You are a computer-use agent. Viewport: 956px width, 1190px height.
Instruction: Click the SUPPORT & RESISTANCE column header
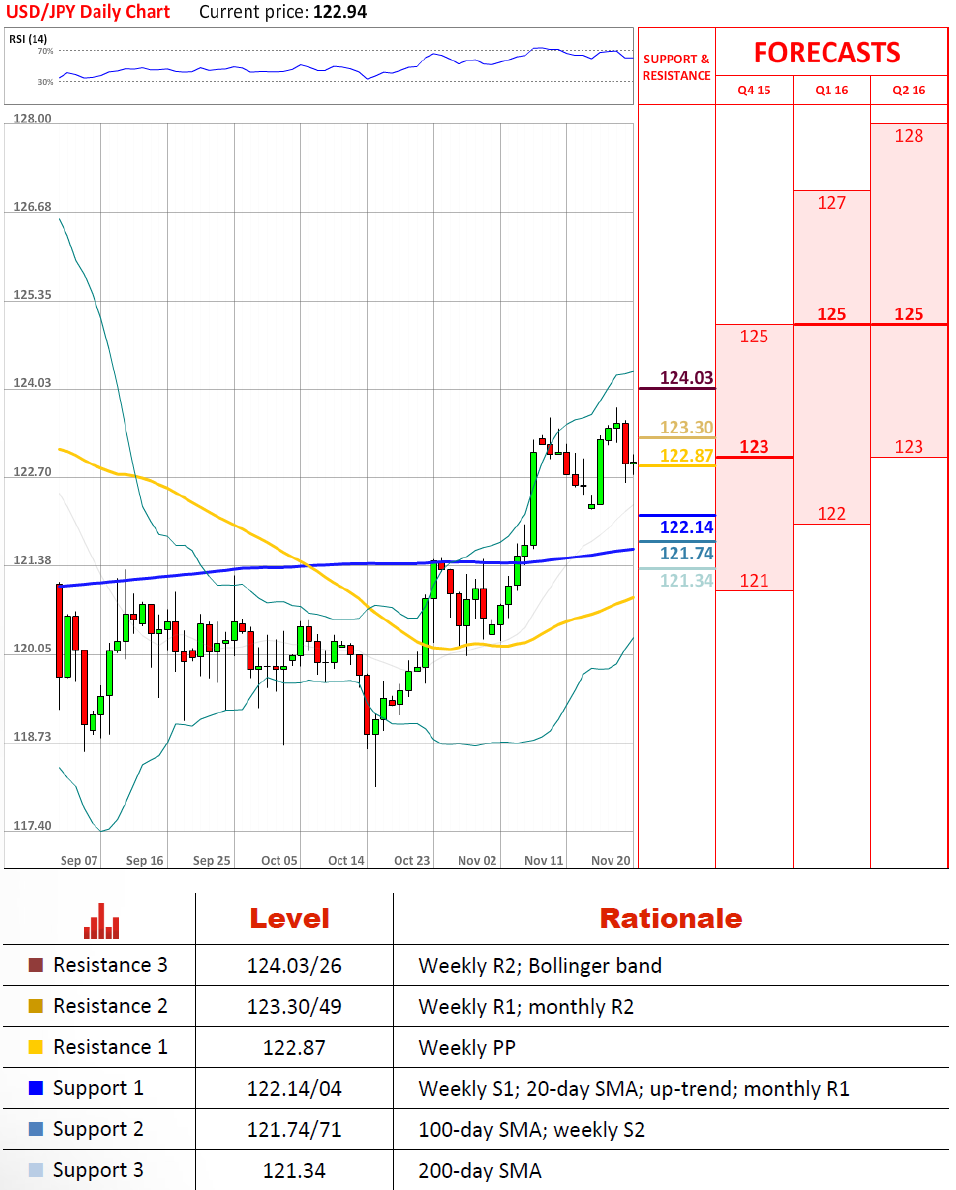tap(677, 67)
